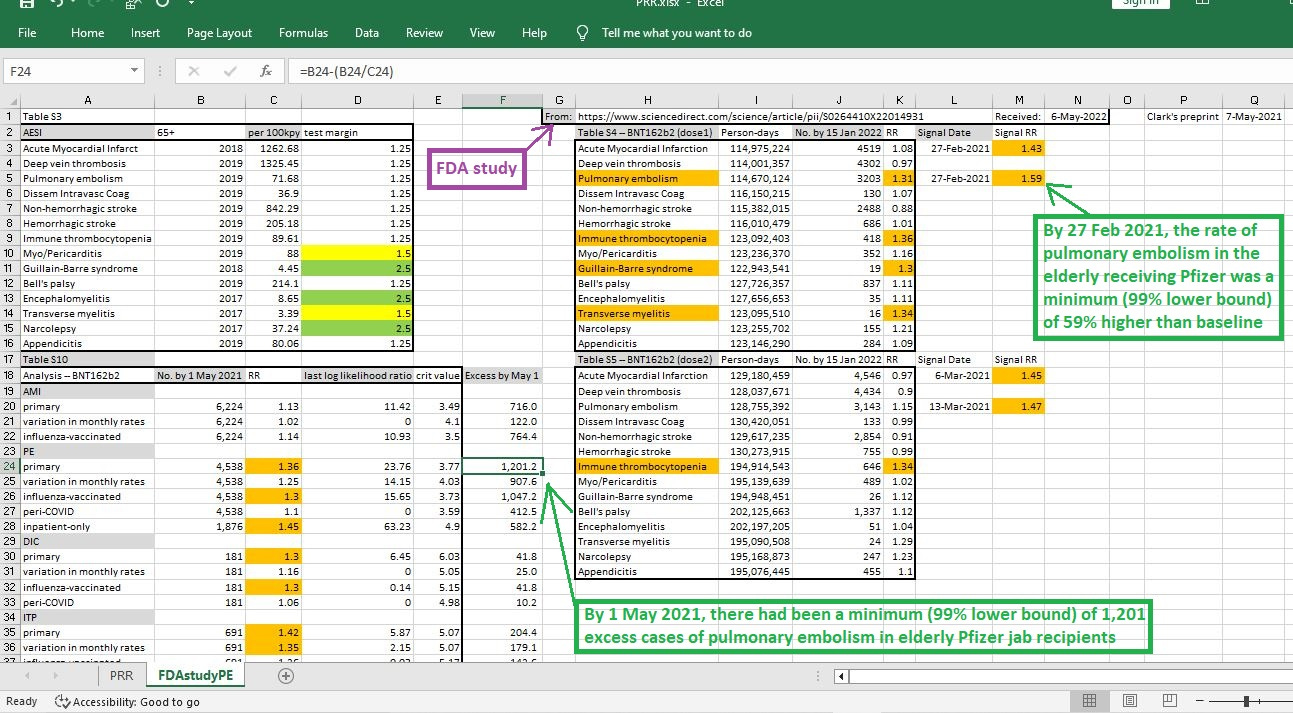Viewport: 1293px width, 713px height.
Task: Open the Page Layout ribbon tab
Action: [219, 33]
